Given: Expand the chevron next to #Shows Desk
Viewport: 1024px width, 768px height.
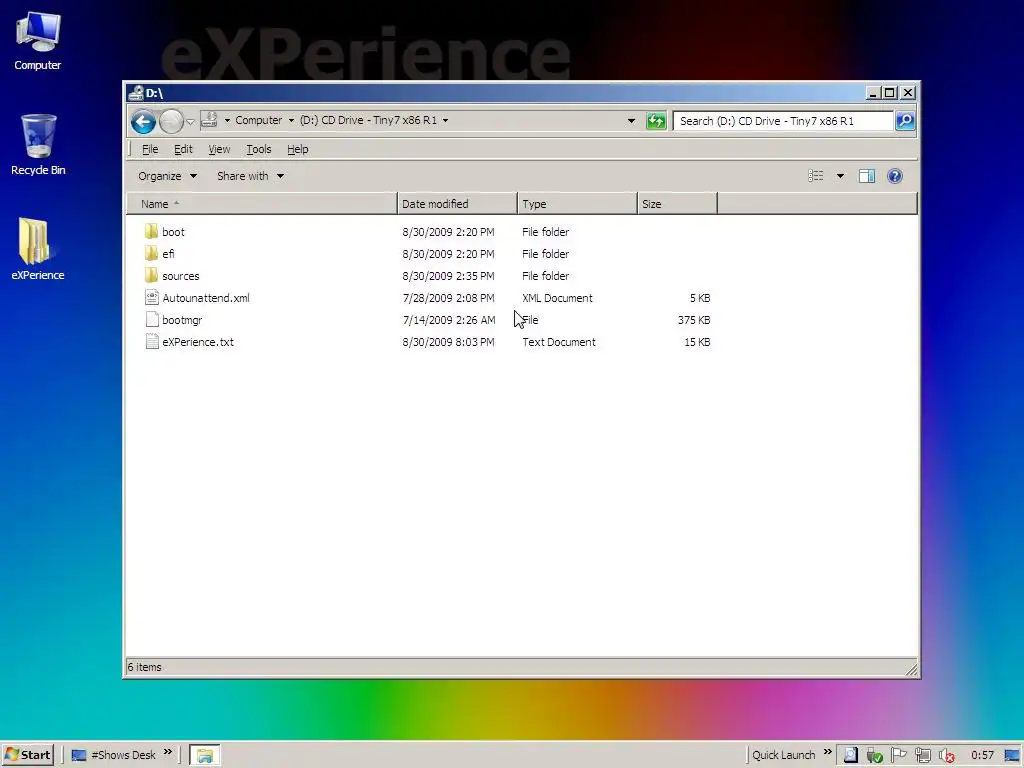Looking at the screenshot, I should tap(168, 752).
